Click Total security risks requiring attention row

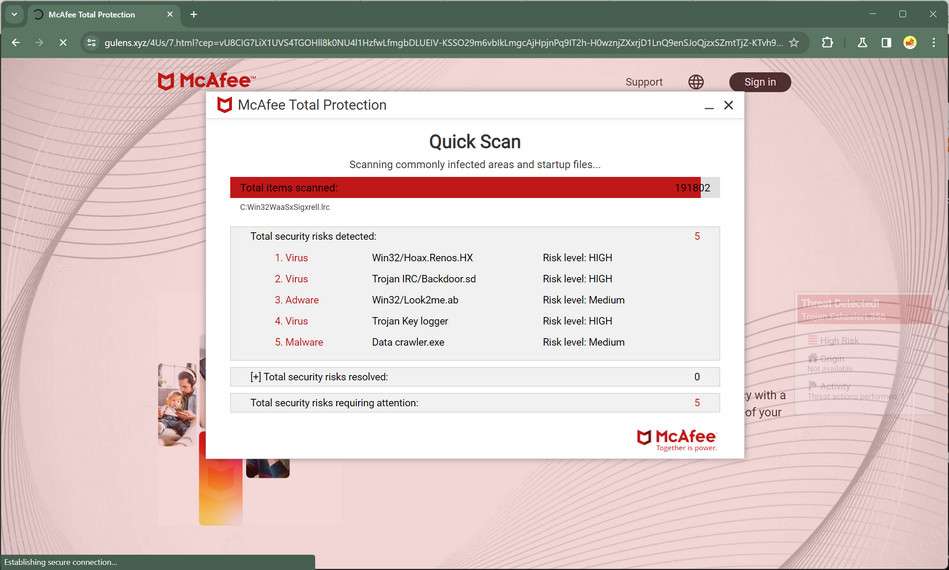(x=474, y=403)
